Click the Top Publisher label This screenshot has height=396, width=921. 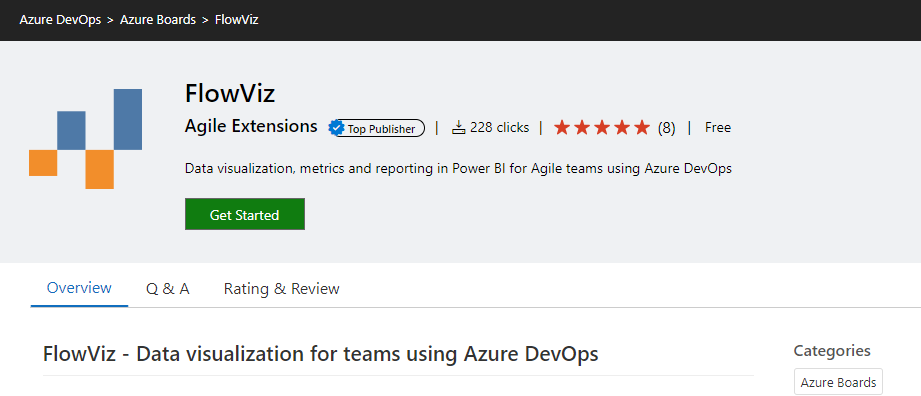[381, 129]
